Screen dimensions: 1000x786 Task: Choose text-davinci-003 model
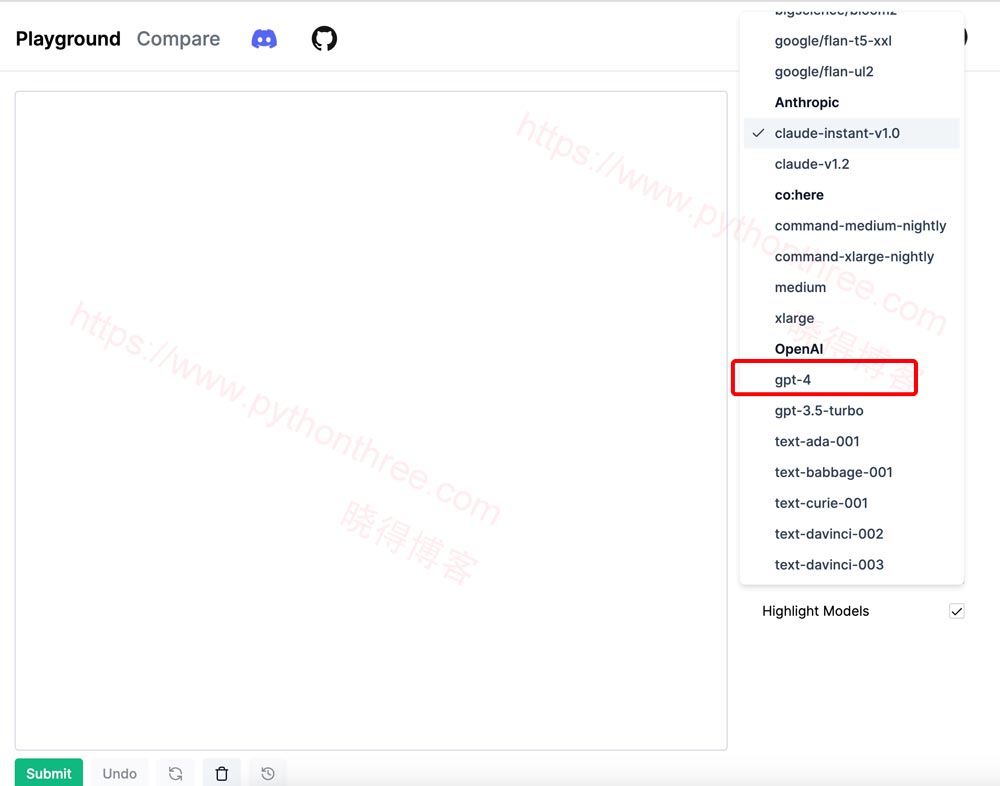coord(851,565)
